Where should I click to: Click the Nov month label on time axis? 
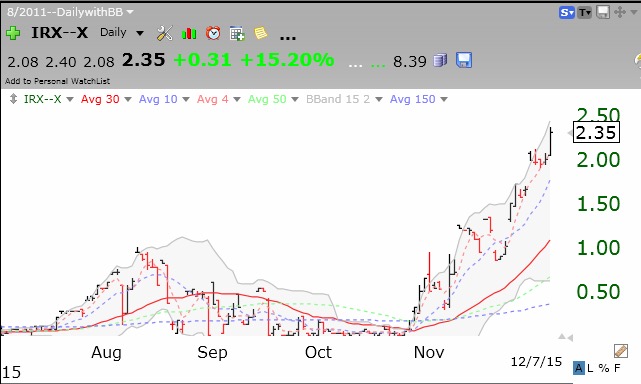(x=429, y=352)
